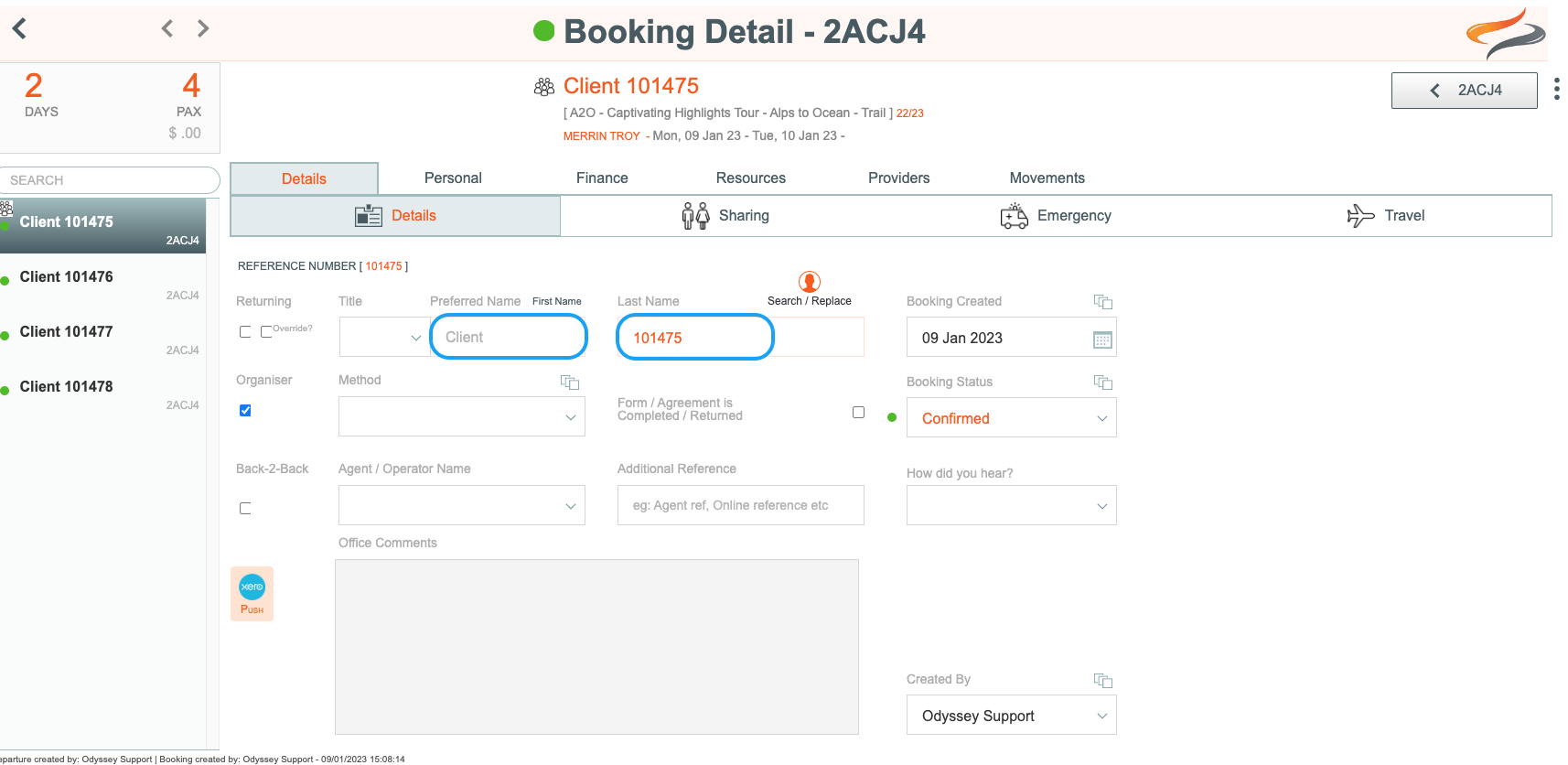Select Client 101476 in sidebar list
Image resolution: width=1568 pixels, height=765 pixels.
coord(102,281)
